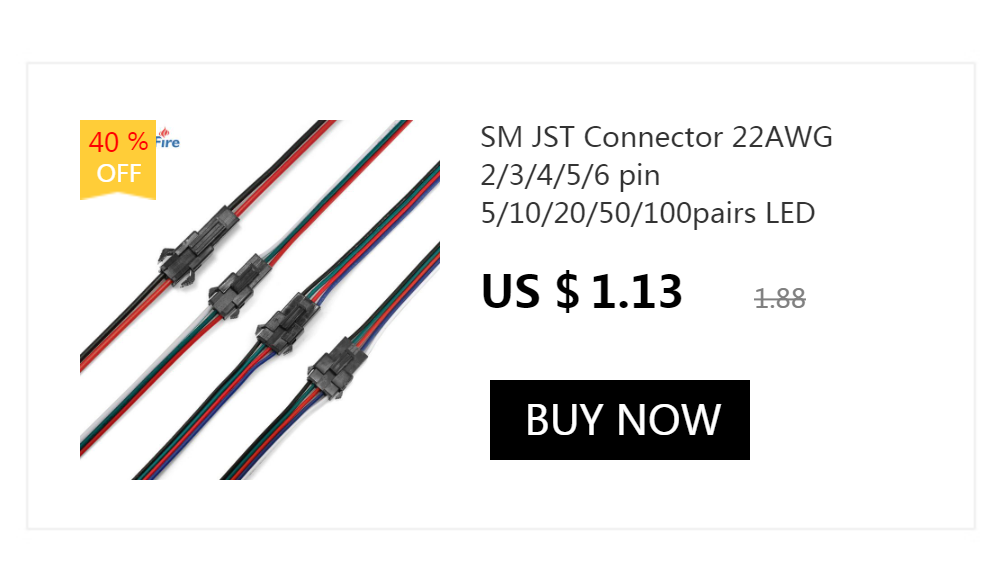Viewport: 1000px width, 580px height.
Task: Click the yellow 40 % OFF badge
Action: click(118, 160)
